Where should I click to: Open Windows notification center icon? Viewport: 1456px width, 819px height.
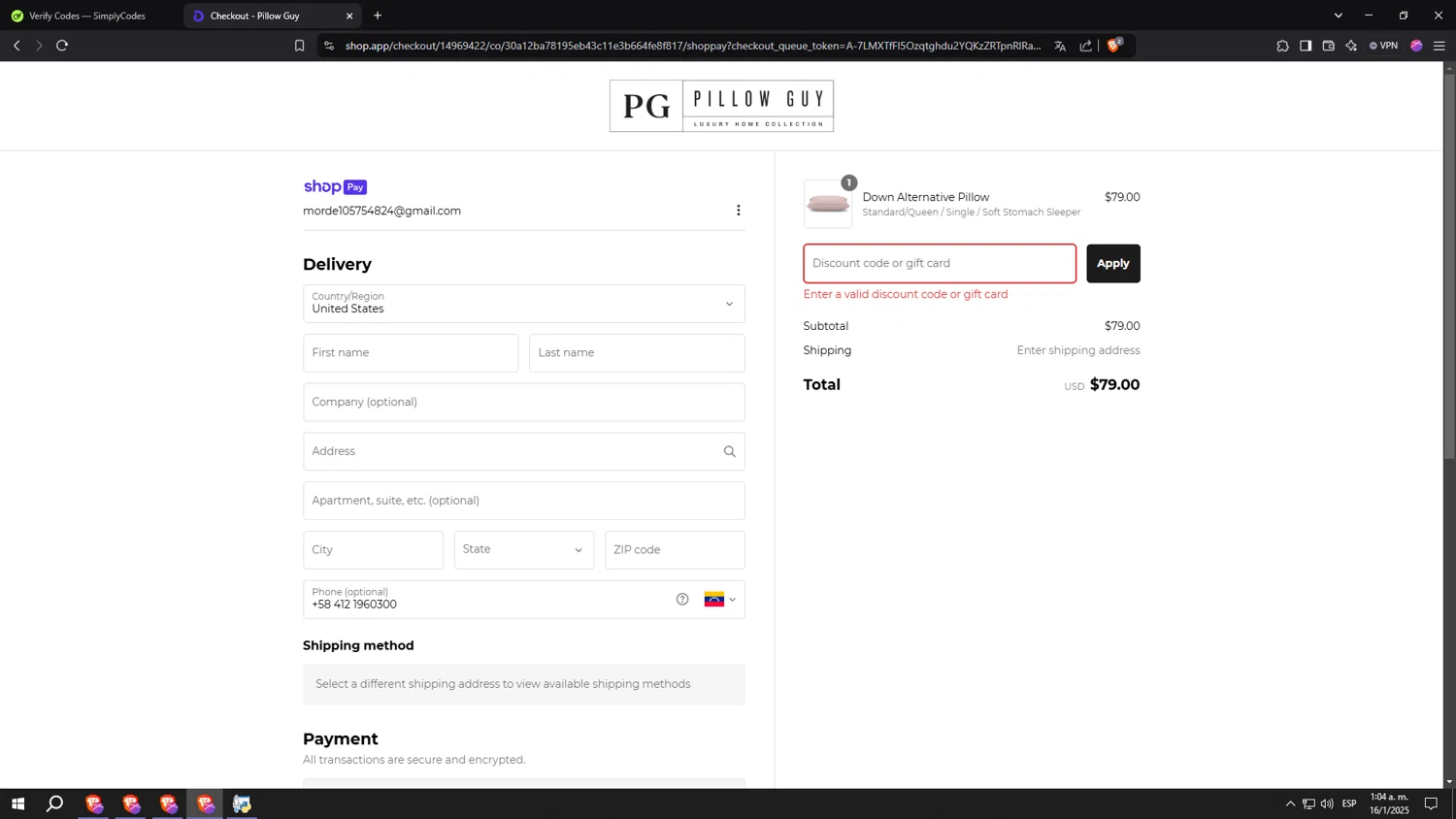[x=1431, y=803]
